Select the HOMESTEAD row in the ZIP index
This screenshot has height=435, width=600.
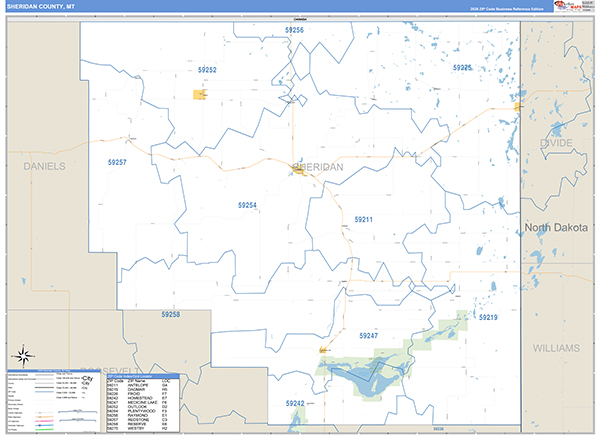pos(143,398)
